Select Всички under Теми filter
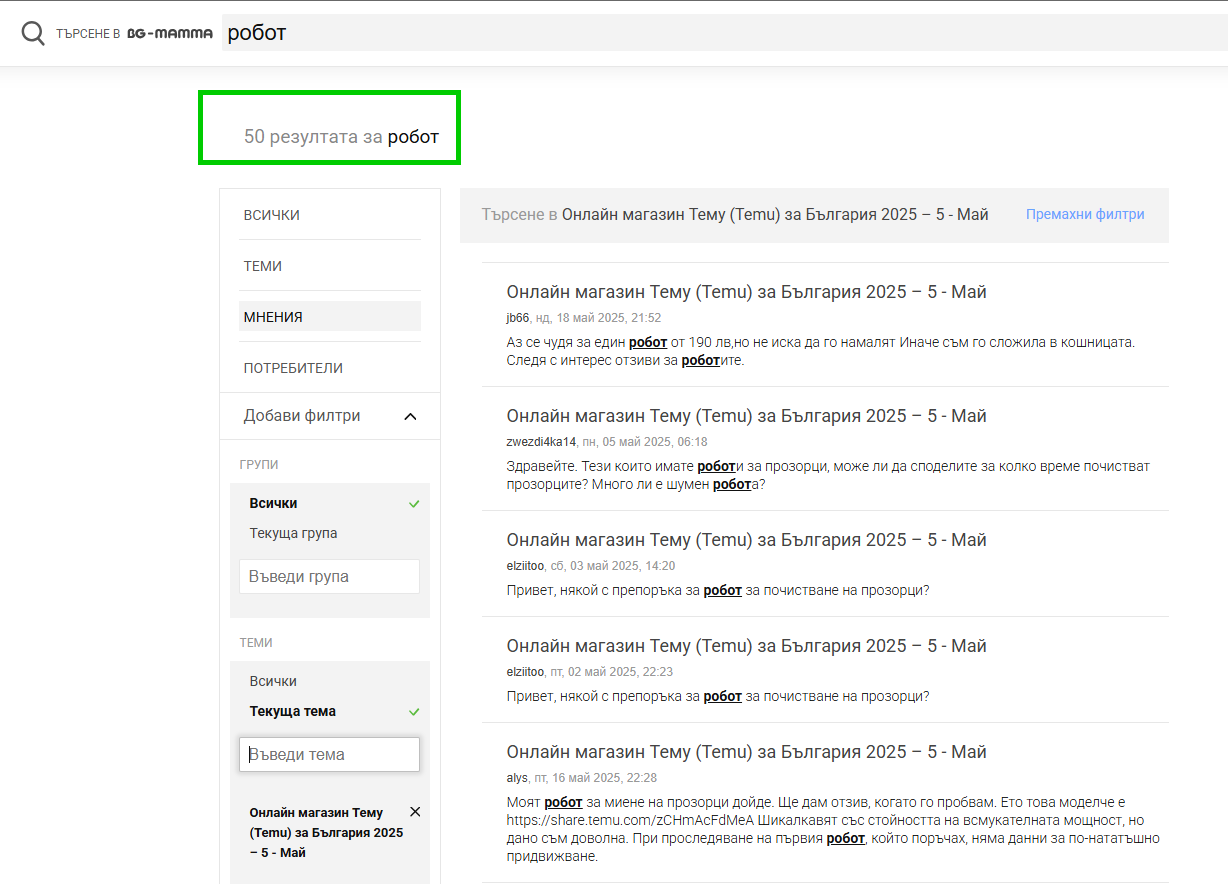The height and width of the screenshot is (884, 1228). pos(273,681)
